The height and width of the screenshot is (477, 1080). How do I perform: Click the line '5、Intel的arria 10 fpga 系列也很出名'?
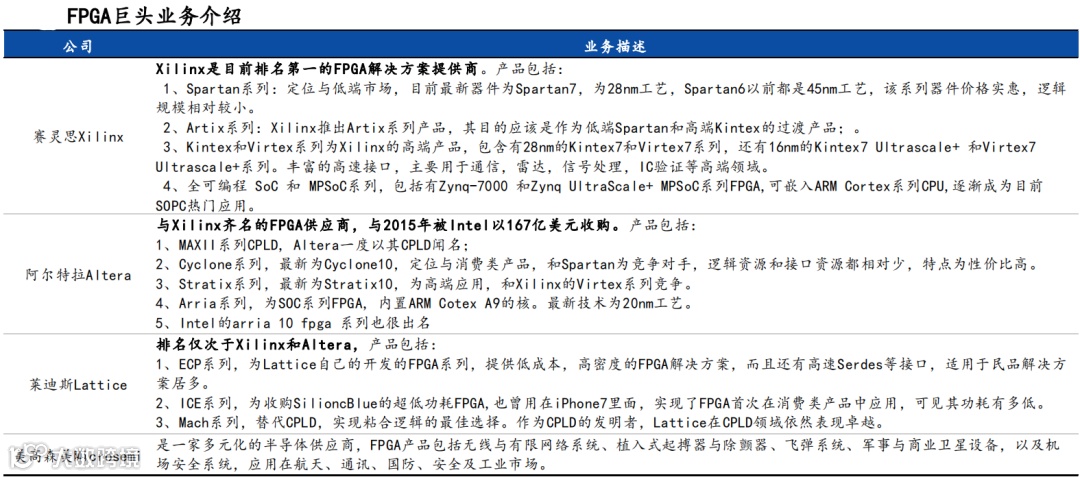click(x=293, y=322)
